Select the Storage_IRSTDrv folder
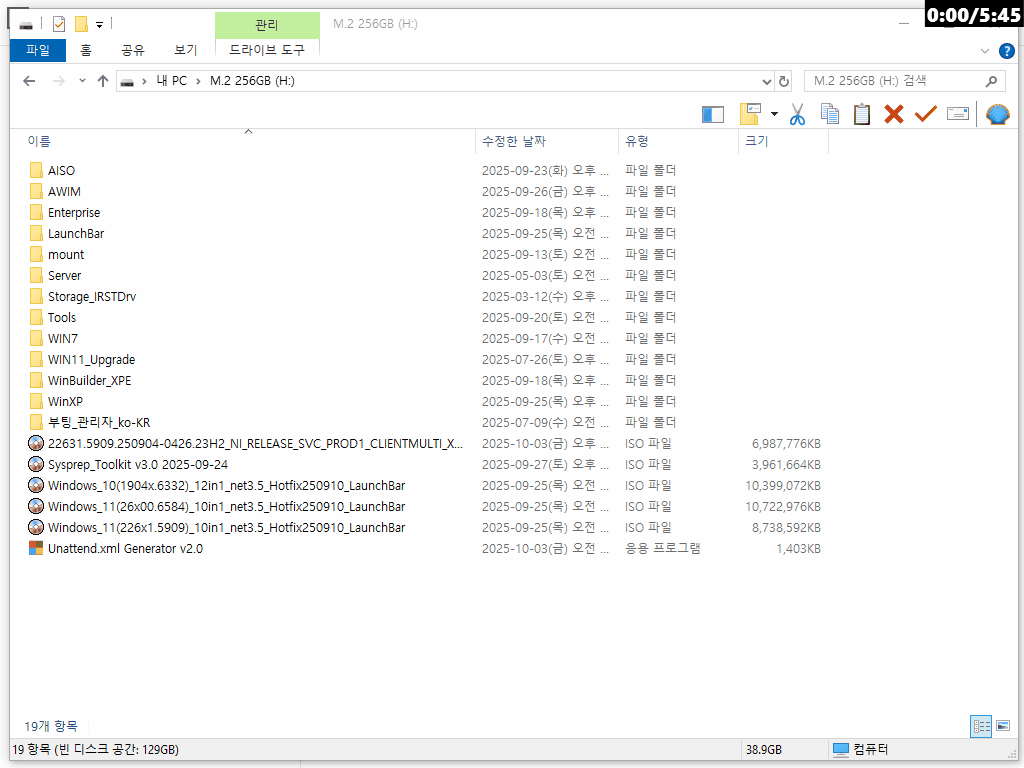This screenshot has height=768, width=1024. click(92, 296)
